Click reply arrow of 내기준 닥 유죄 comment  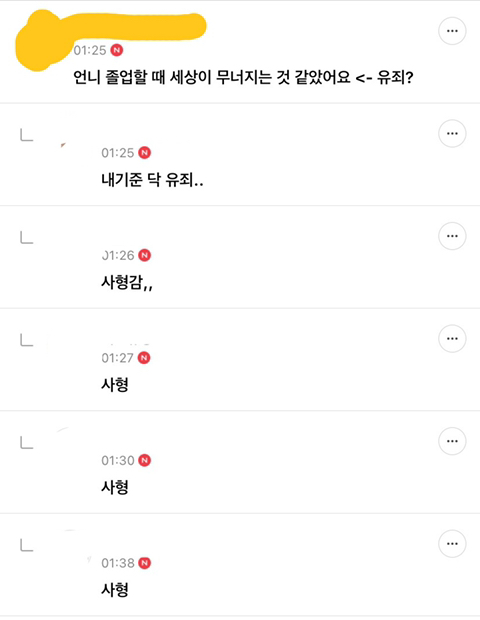(x=26, y=135)
